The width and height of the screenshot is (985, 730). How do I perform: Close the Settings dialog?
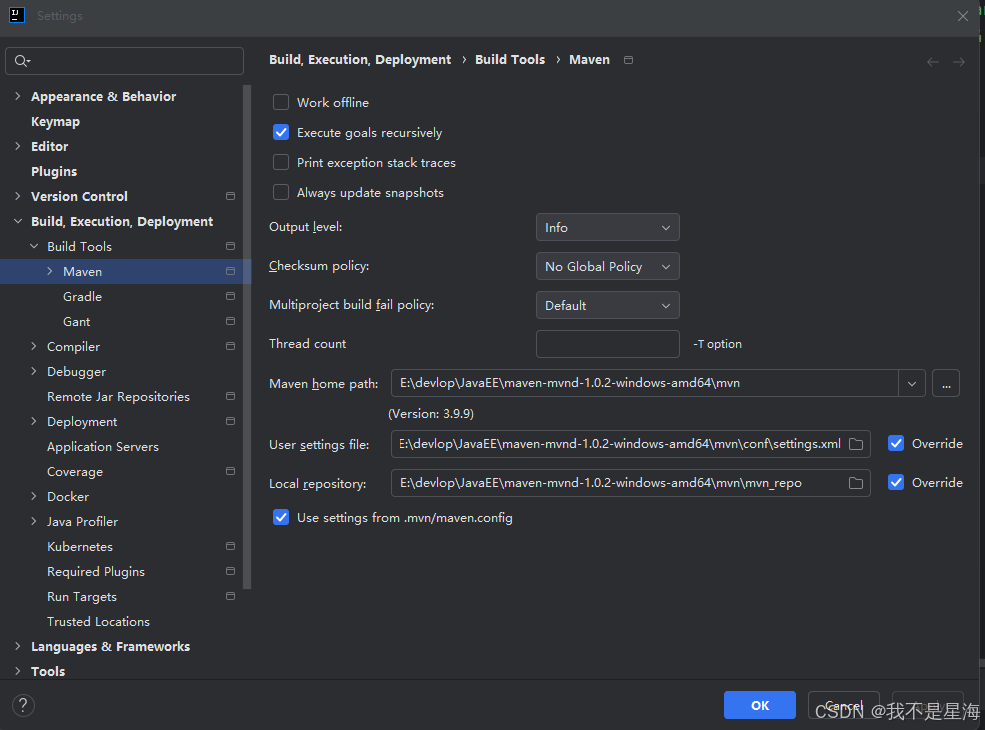click(962, 16)
